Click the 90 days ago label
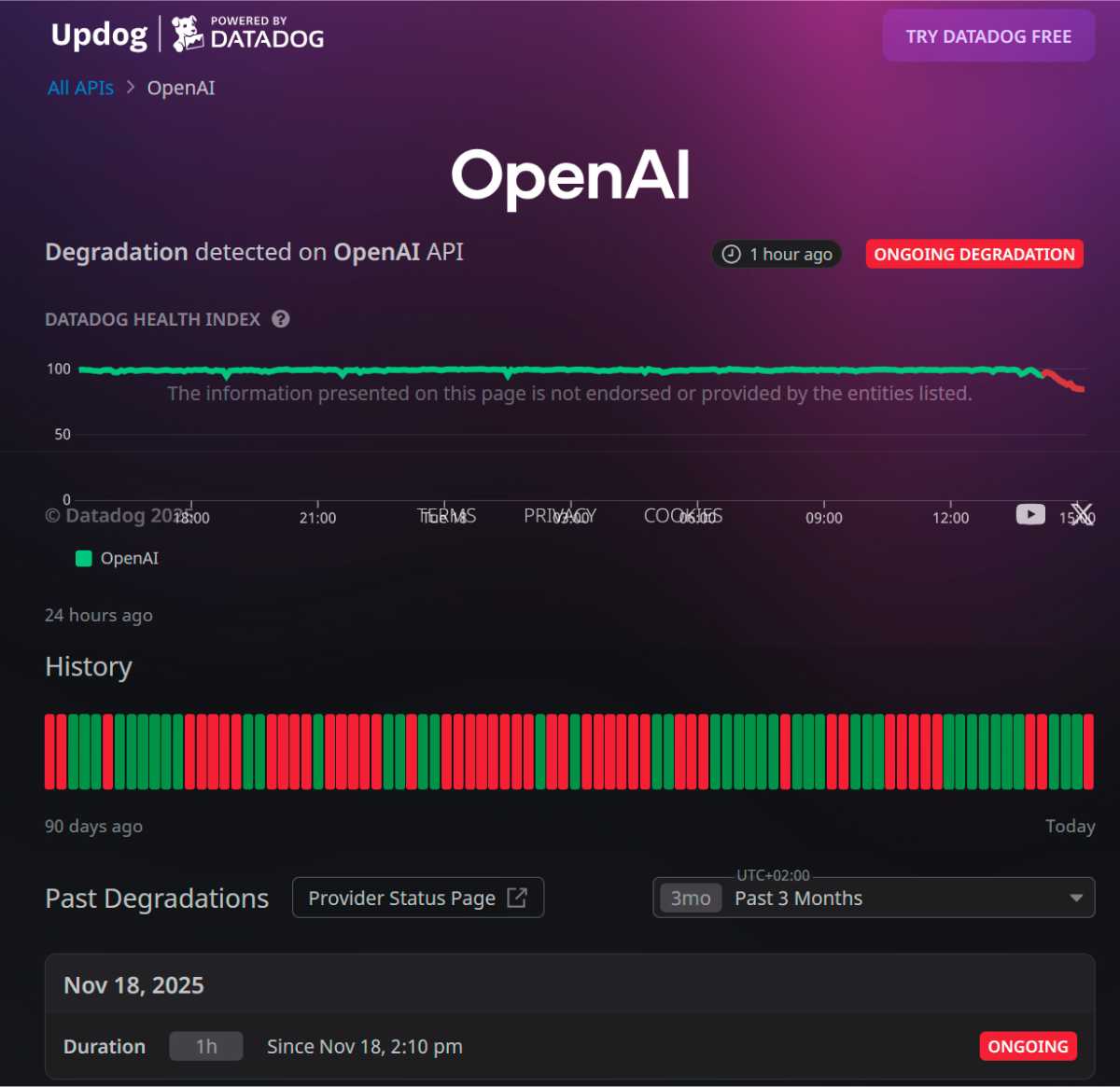 pos(93,826)
